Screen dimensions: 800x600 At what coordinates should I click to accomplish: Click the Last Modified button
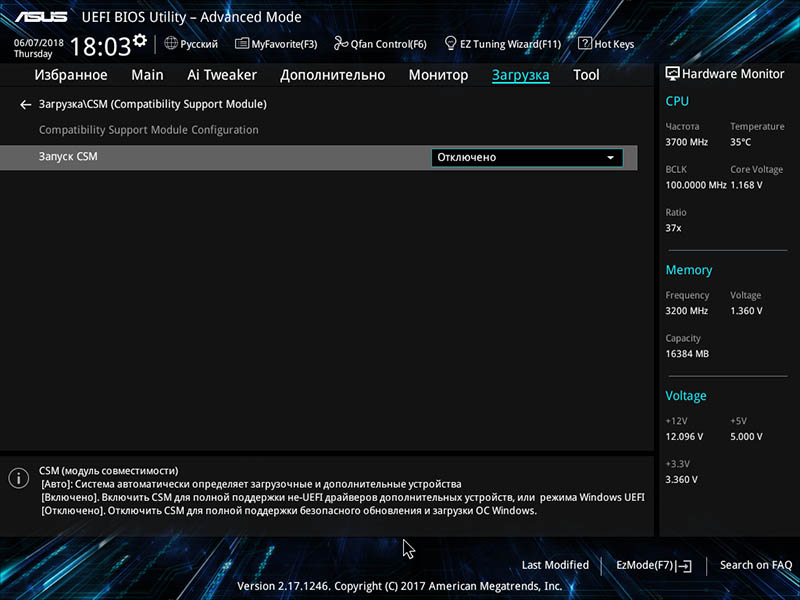[x=555, y=566]
